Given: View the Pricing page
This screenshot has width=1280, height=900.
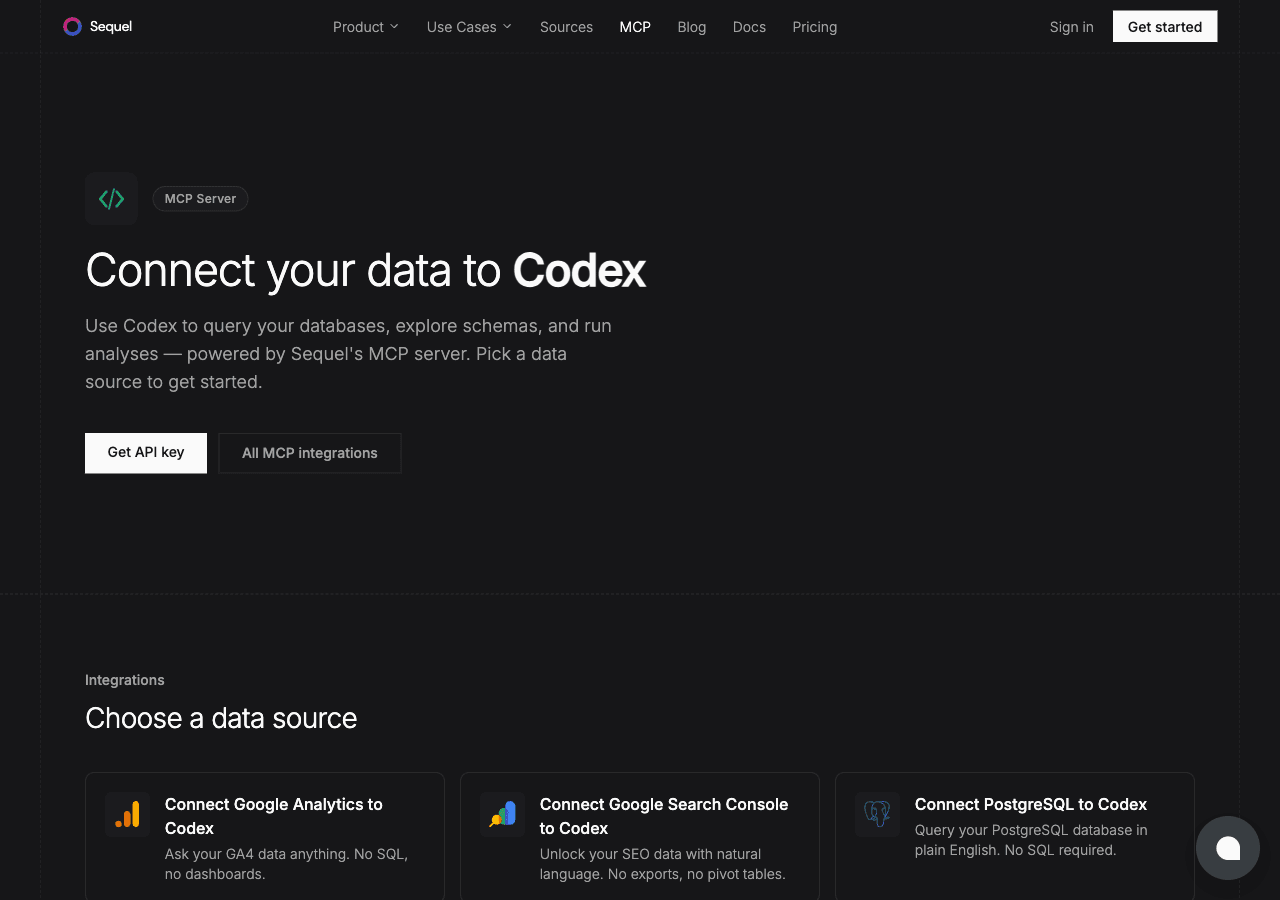Looking at the screenshot, I should point(815,27).
